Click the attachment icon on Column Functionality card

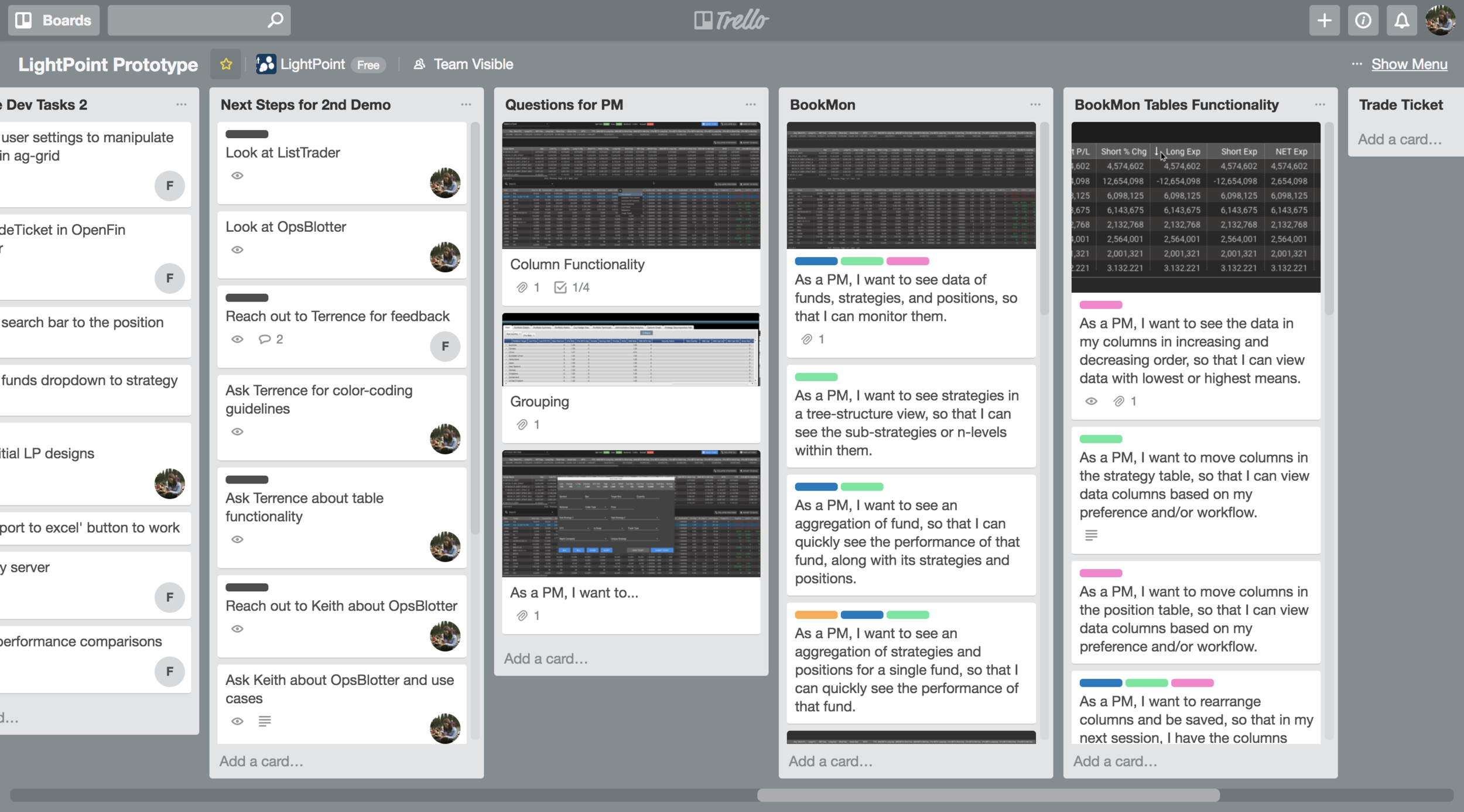[522, 287]
